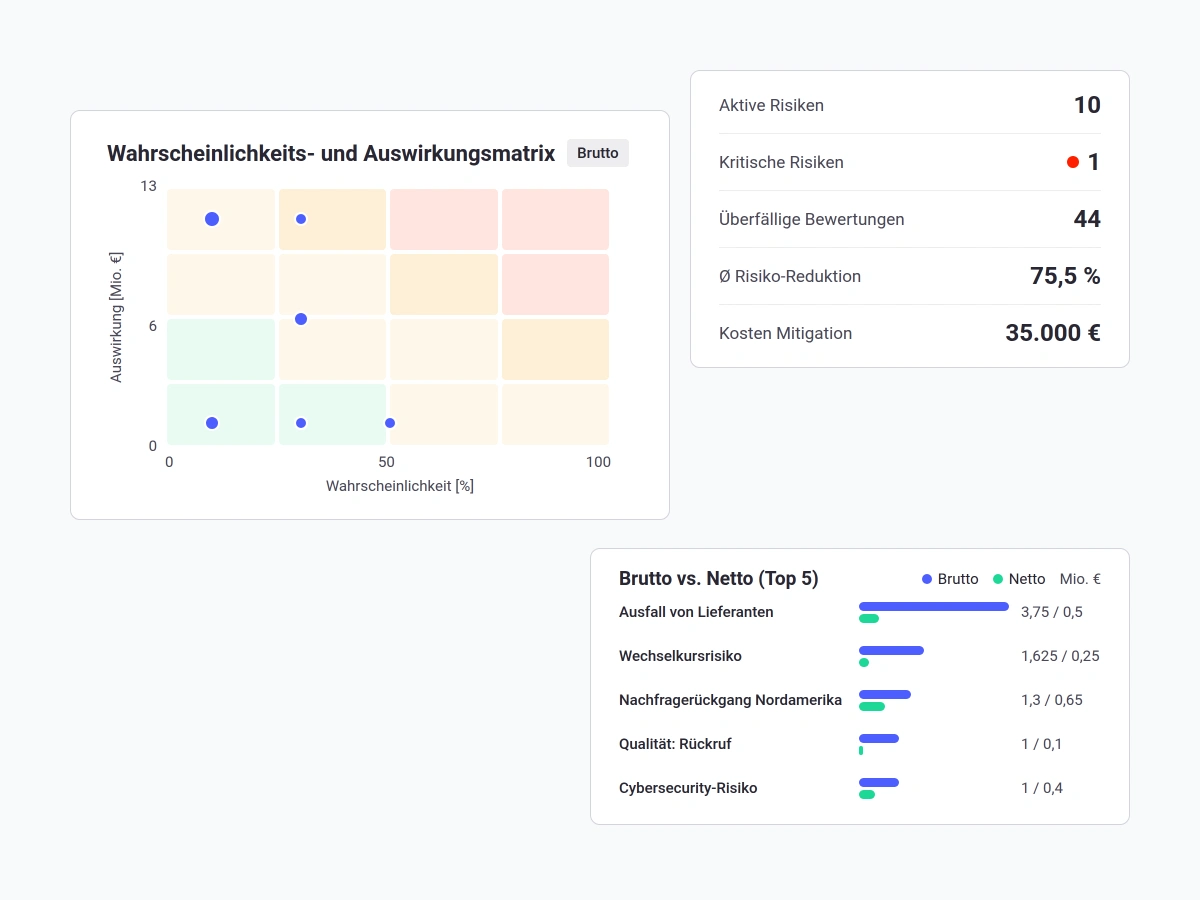Click the Wechselkursrisiko row label

(680, 656)
